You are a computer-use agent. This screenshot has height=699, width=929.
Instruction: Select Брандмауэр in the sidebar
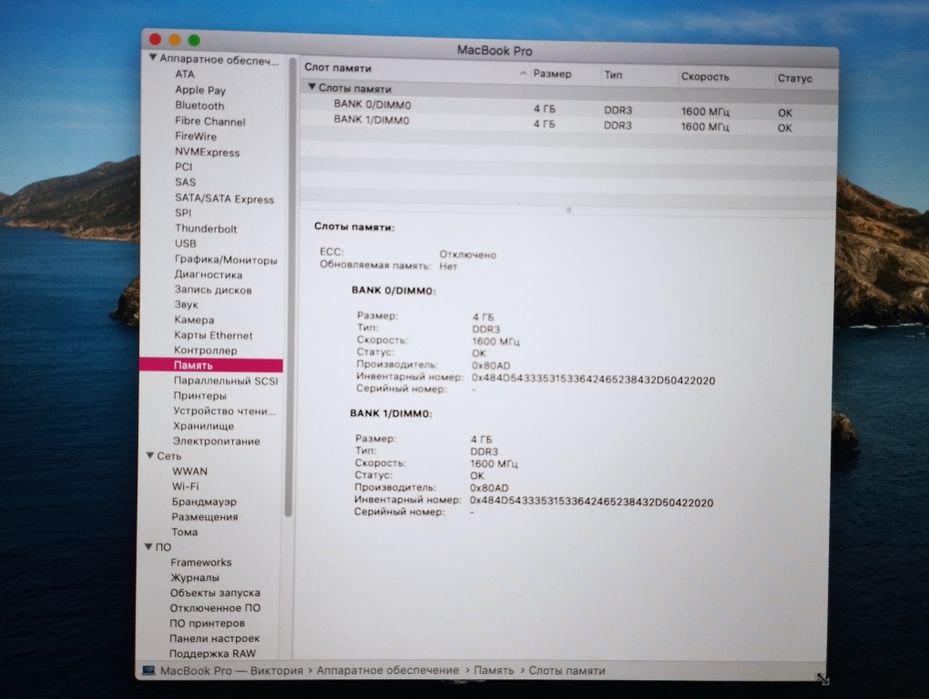[204, 502]
